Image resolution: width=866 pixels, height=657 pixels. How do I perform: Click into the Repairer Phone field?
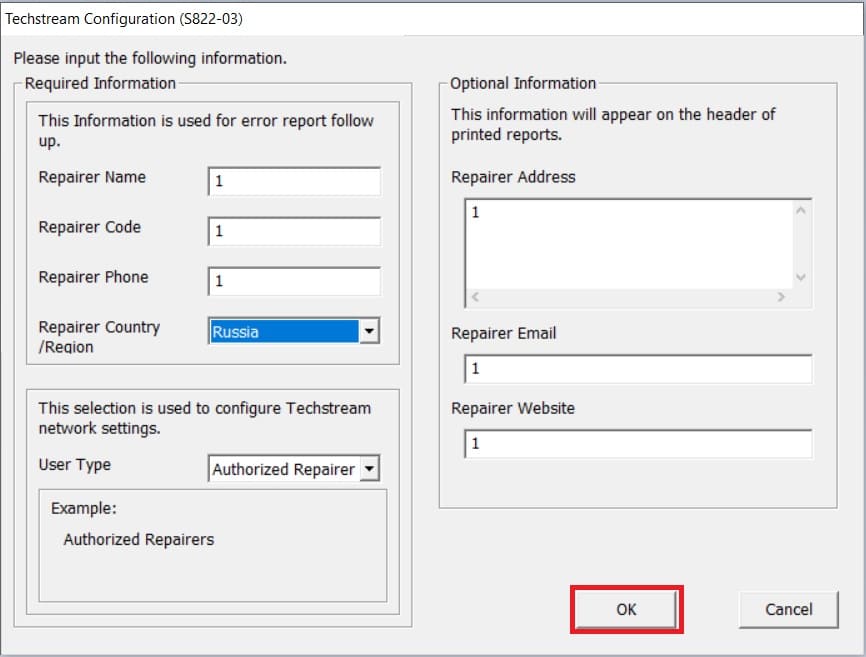(294, 281)
